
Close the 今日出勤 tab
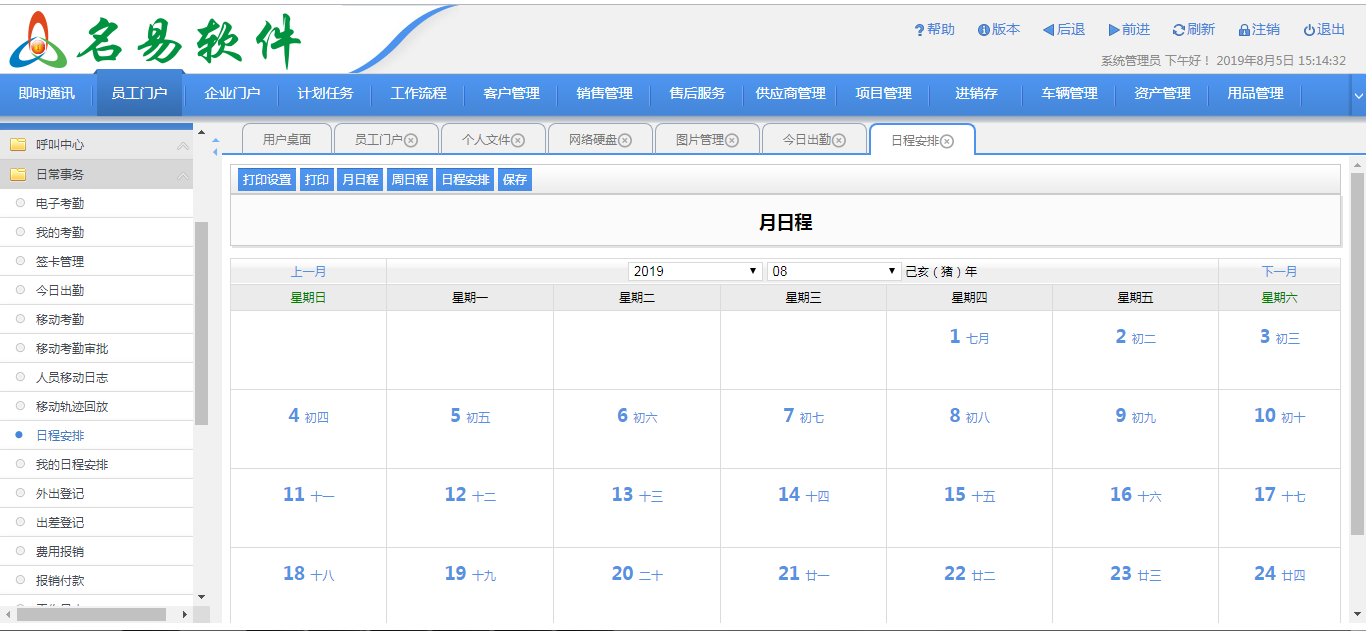(839, 141)
